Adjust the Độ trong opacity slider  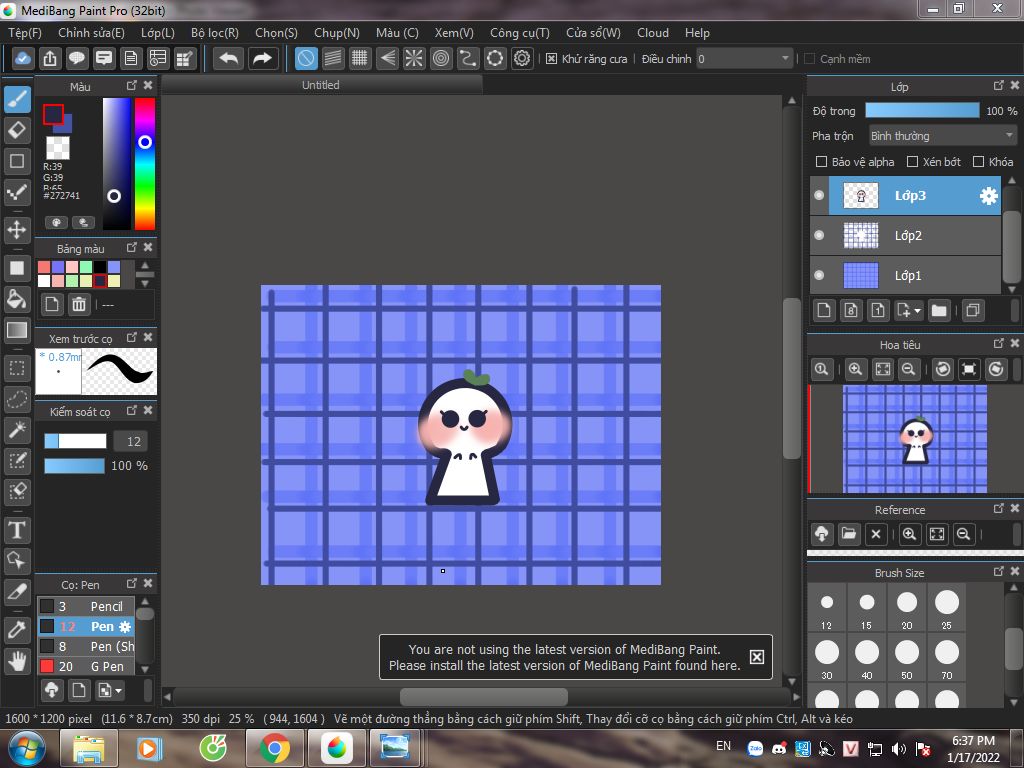pyautogui.click(x=922, y=110)
